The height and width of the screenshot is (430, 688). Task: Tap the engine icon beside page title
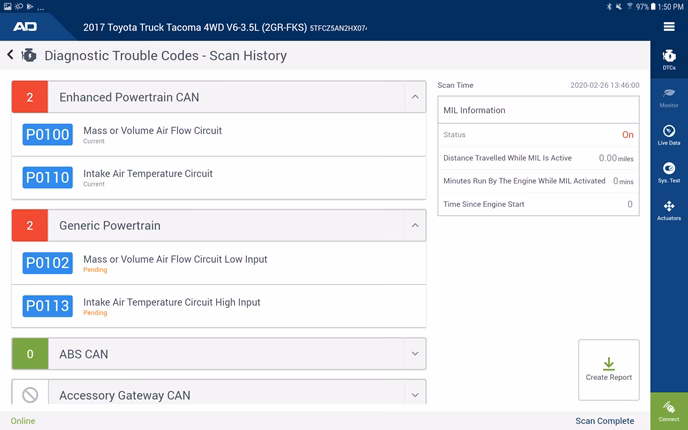coord(29,56)
